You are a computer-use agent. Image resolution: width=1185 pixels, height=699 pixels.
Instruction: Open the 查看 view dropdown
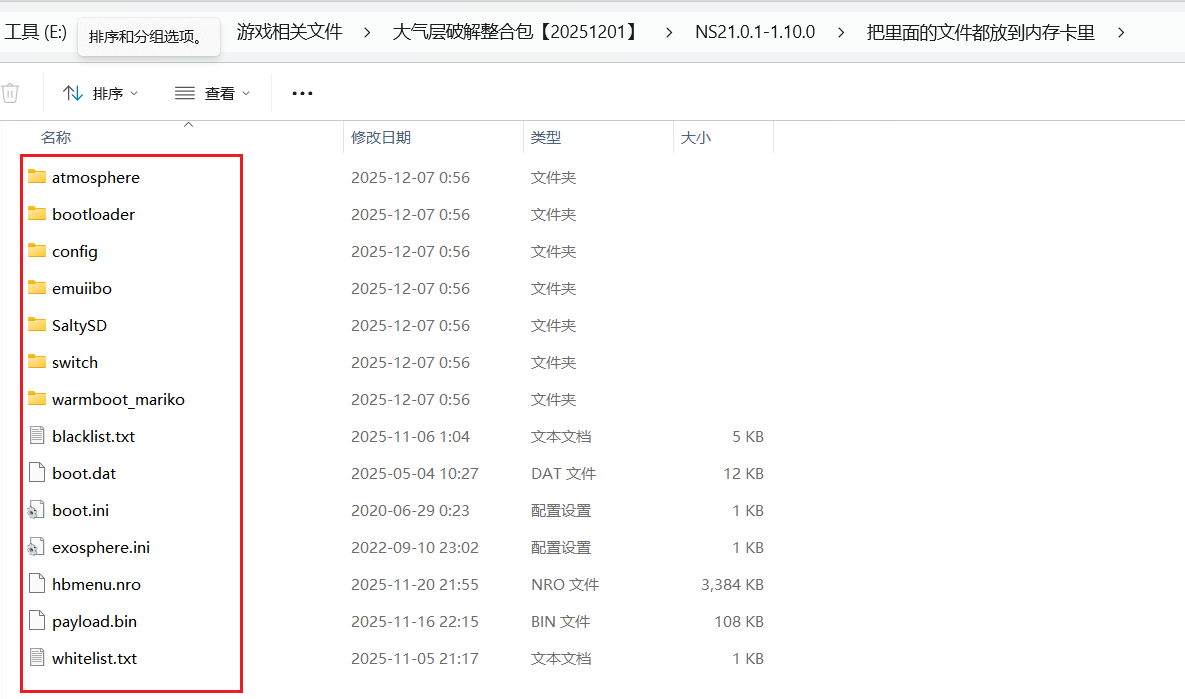(212, 93)
